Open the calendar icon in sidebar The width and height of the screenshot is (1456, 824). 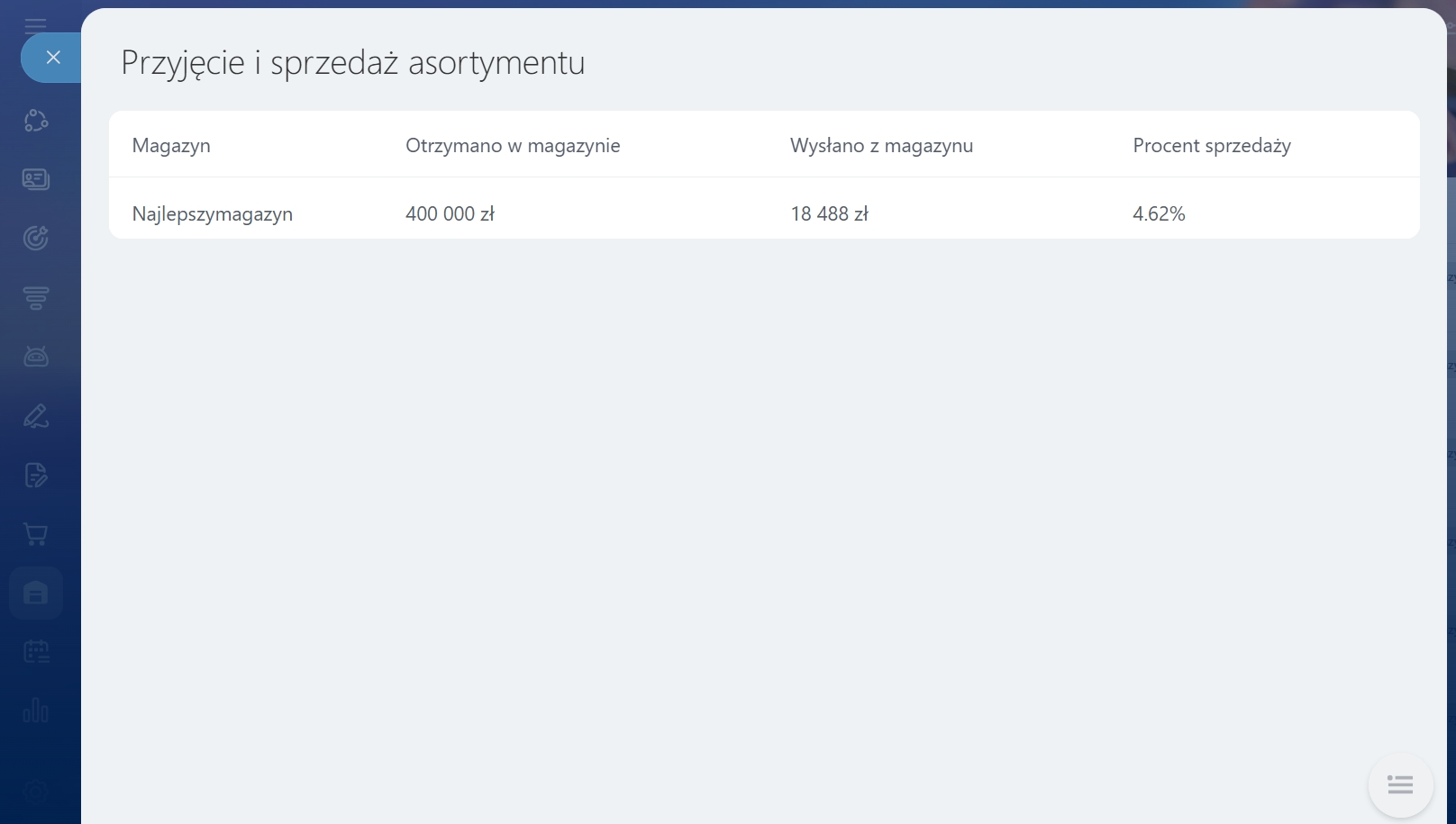coord(36,652)
